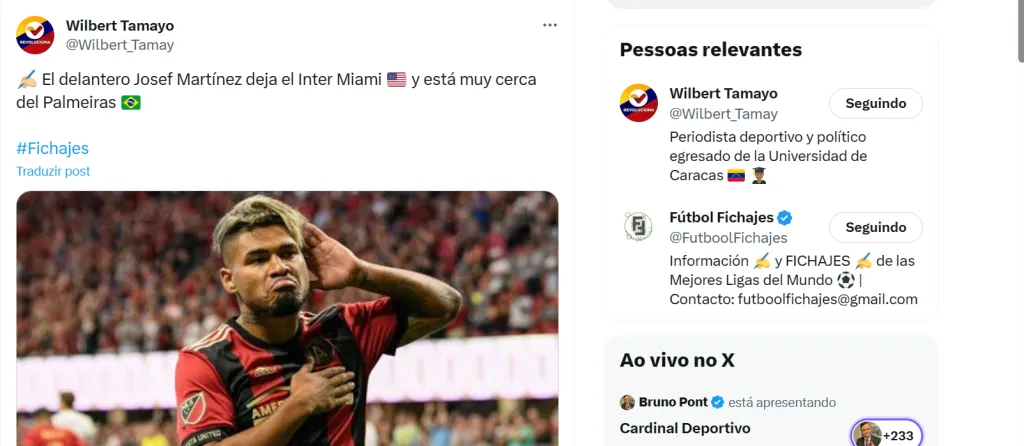
Task: Click Wilbert Tamayo's avatar in Pessoas relevantes
Action: tap(639, 103)
